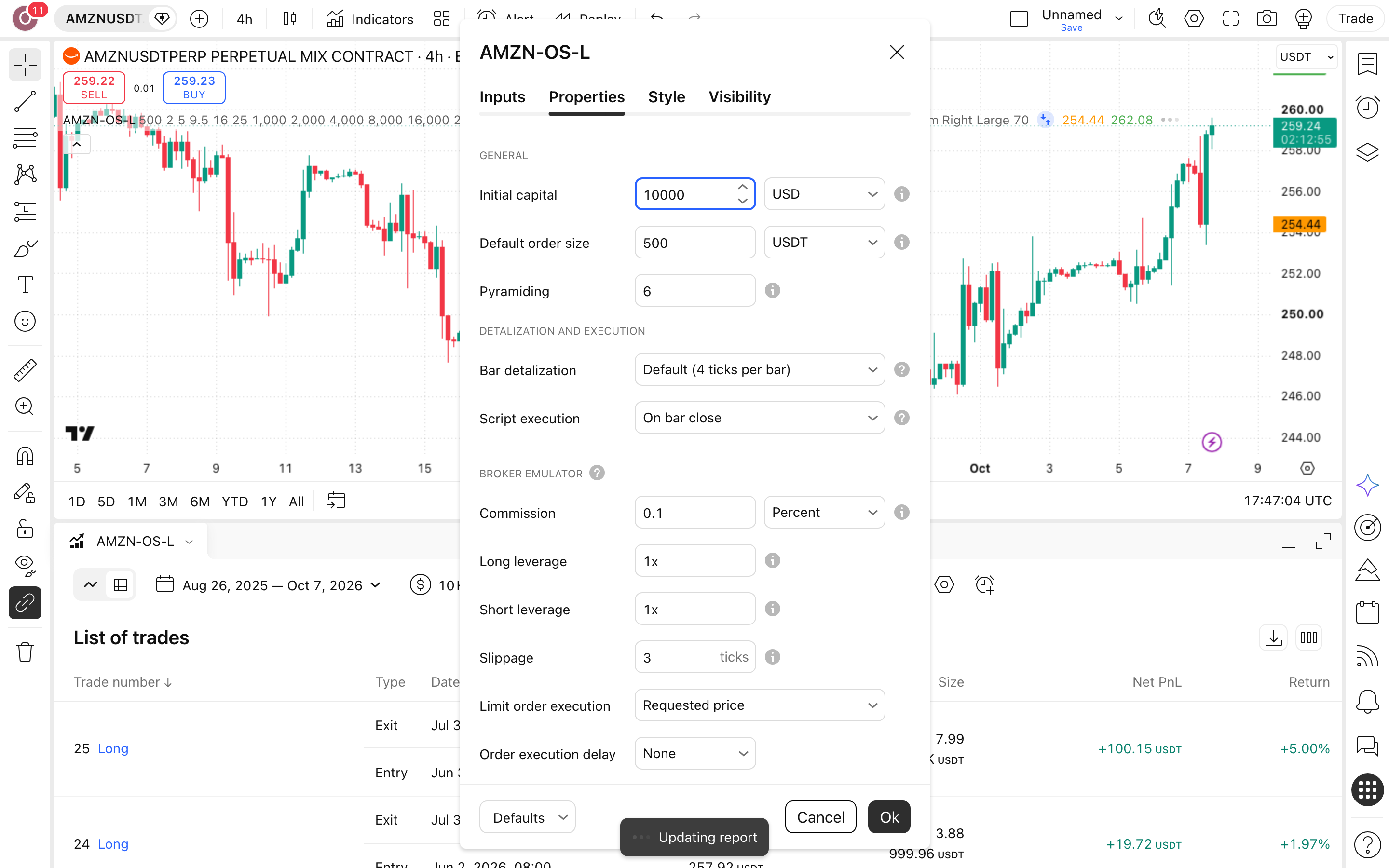Open layout templates grid icon

pyautogui.click(x=441, y=19)
